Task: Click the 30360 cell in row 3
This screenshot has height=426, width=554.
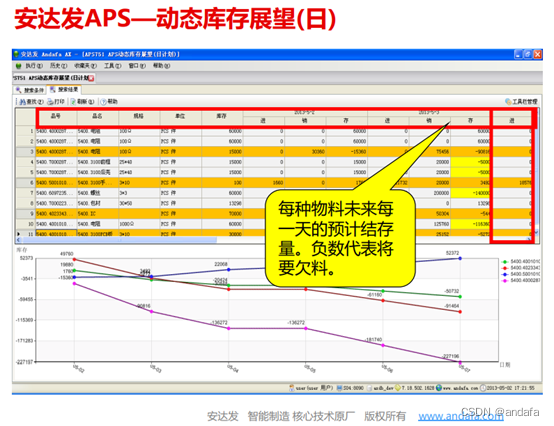Action: click(x=305, y=152)
